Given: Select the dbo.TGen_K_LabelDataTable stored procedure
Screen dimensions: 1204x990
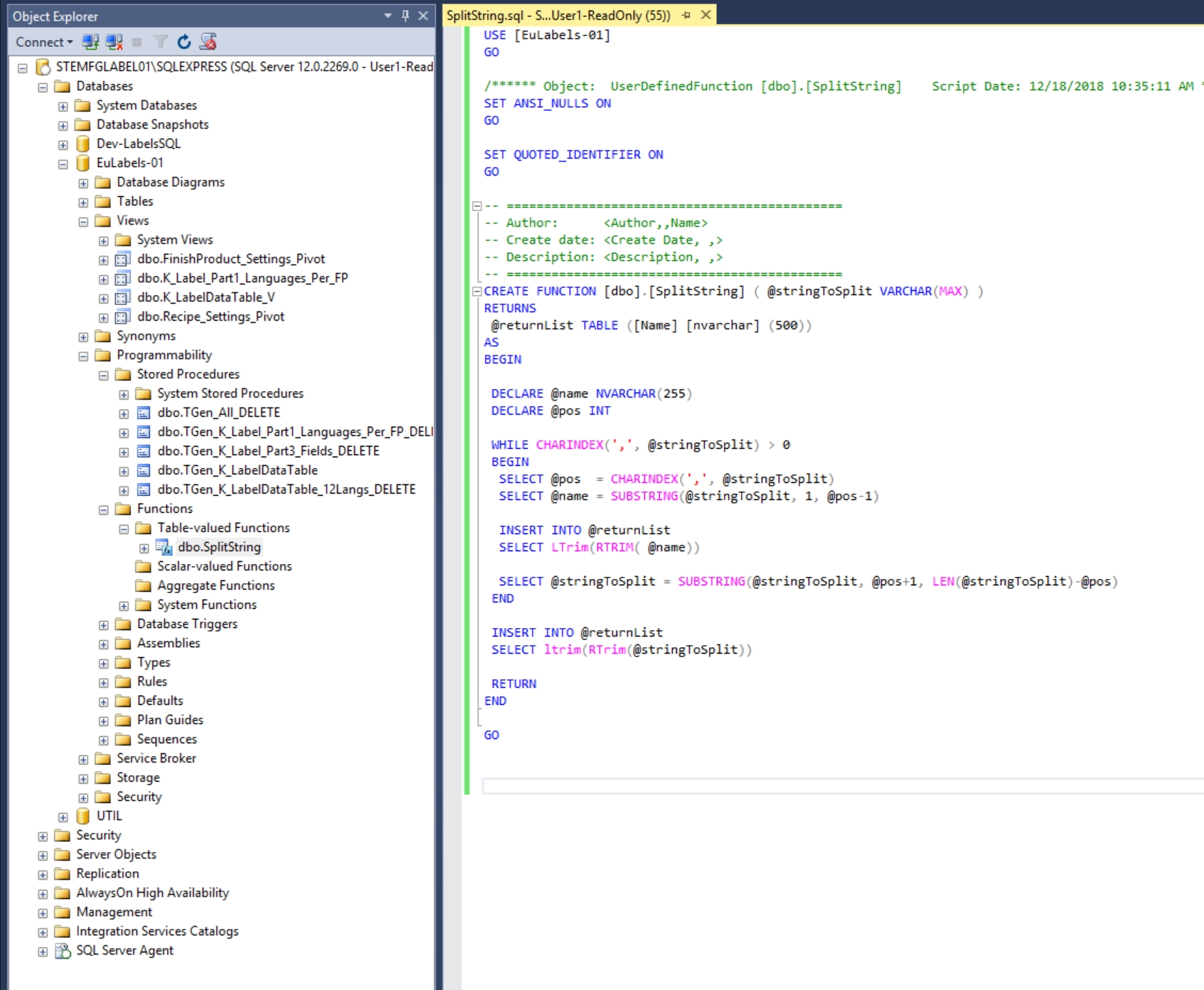Looking at the screenshot, I should 238,470.
